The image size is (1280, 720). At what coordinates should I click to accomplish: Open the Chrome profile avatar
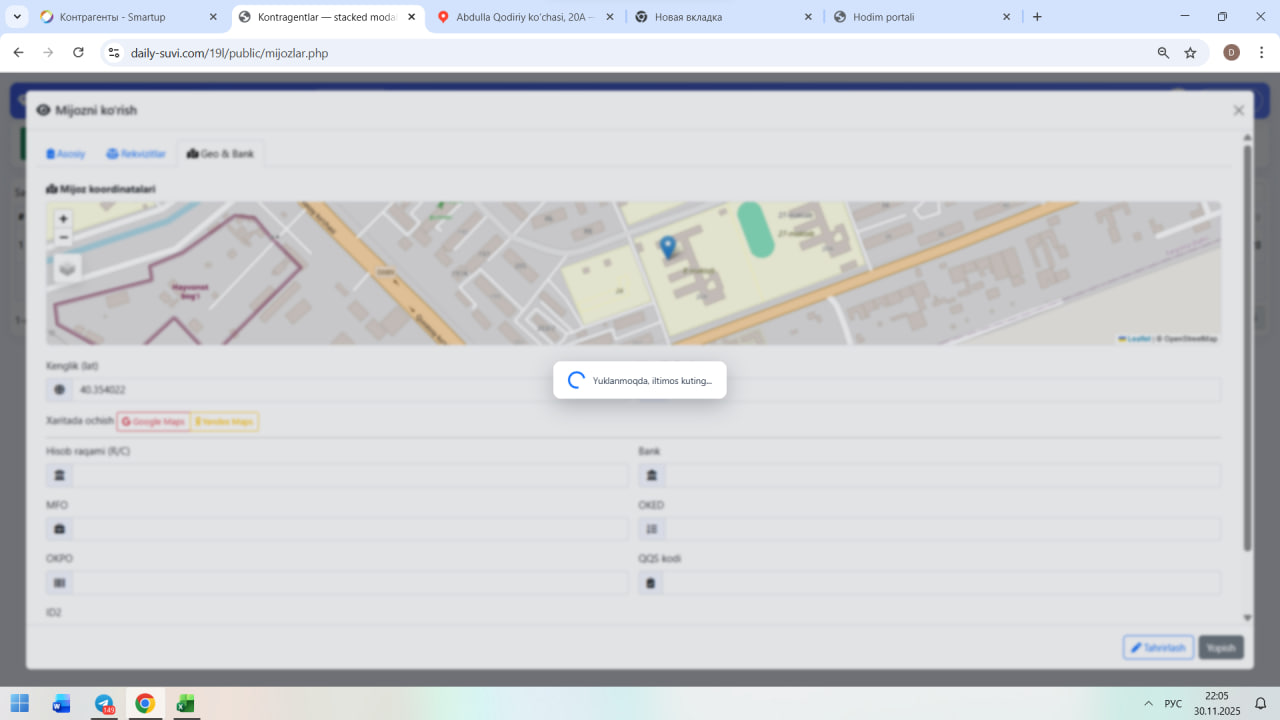coord(1231,53)
